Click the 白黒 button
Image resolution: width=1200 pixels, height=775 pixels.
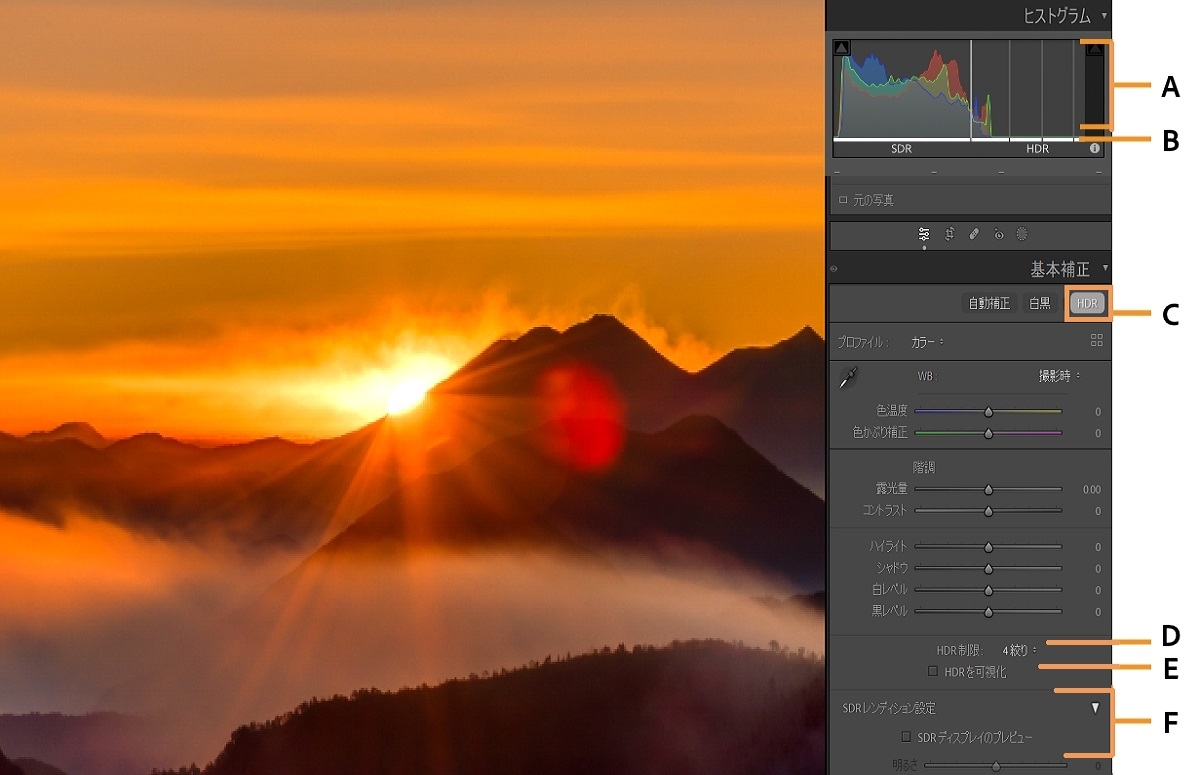(x=1040, y=303)
